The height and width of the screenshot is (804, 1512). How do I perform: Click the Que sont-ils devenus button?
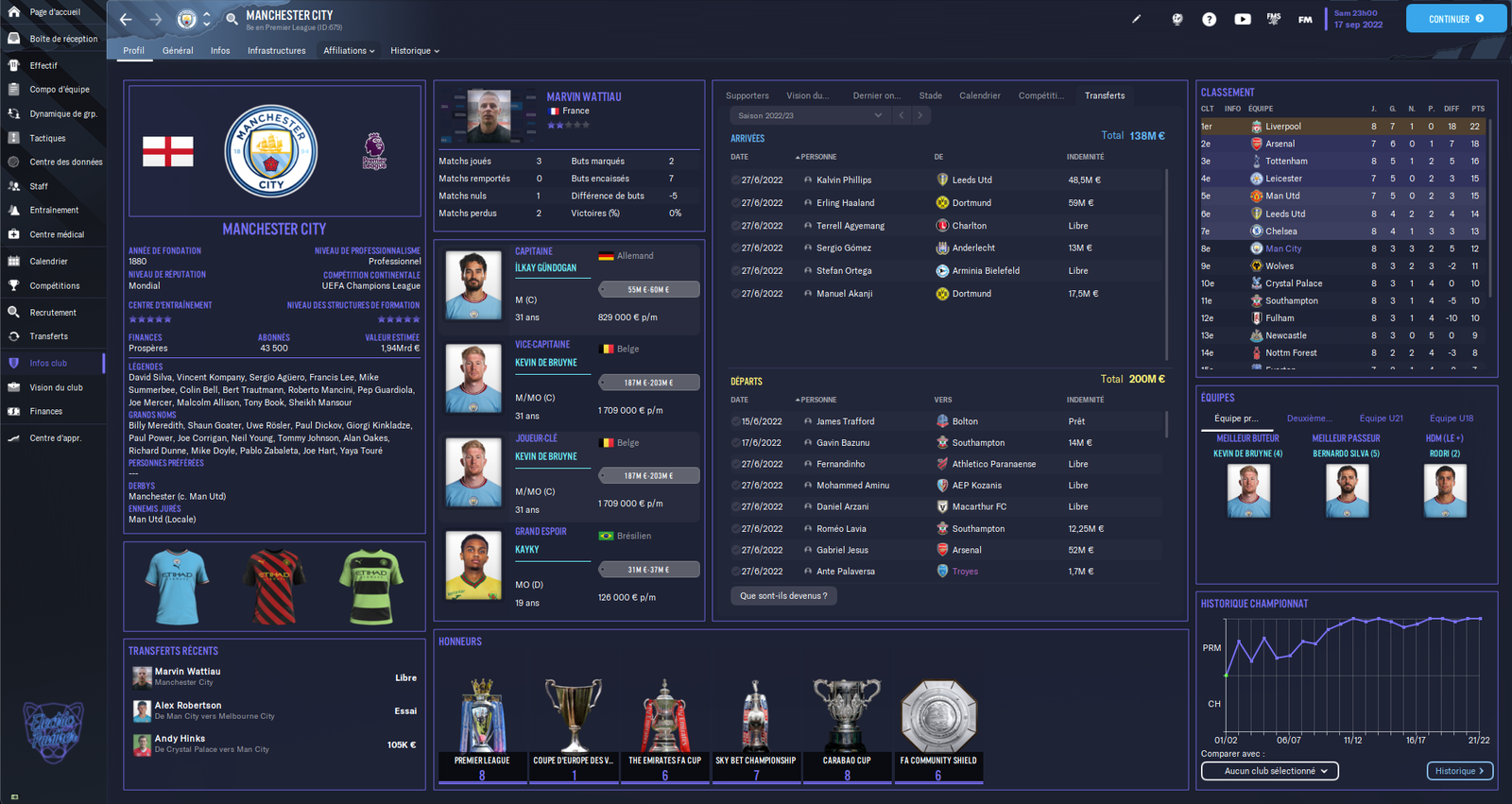pyautogui.click(x=783, y=596)
